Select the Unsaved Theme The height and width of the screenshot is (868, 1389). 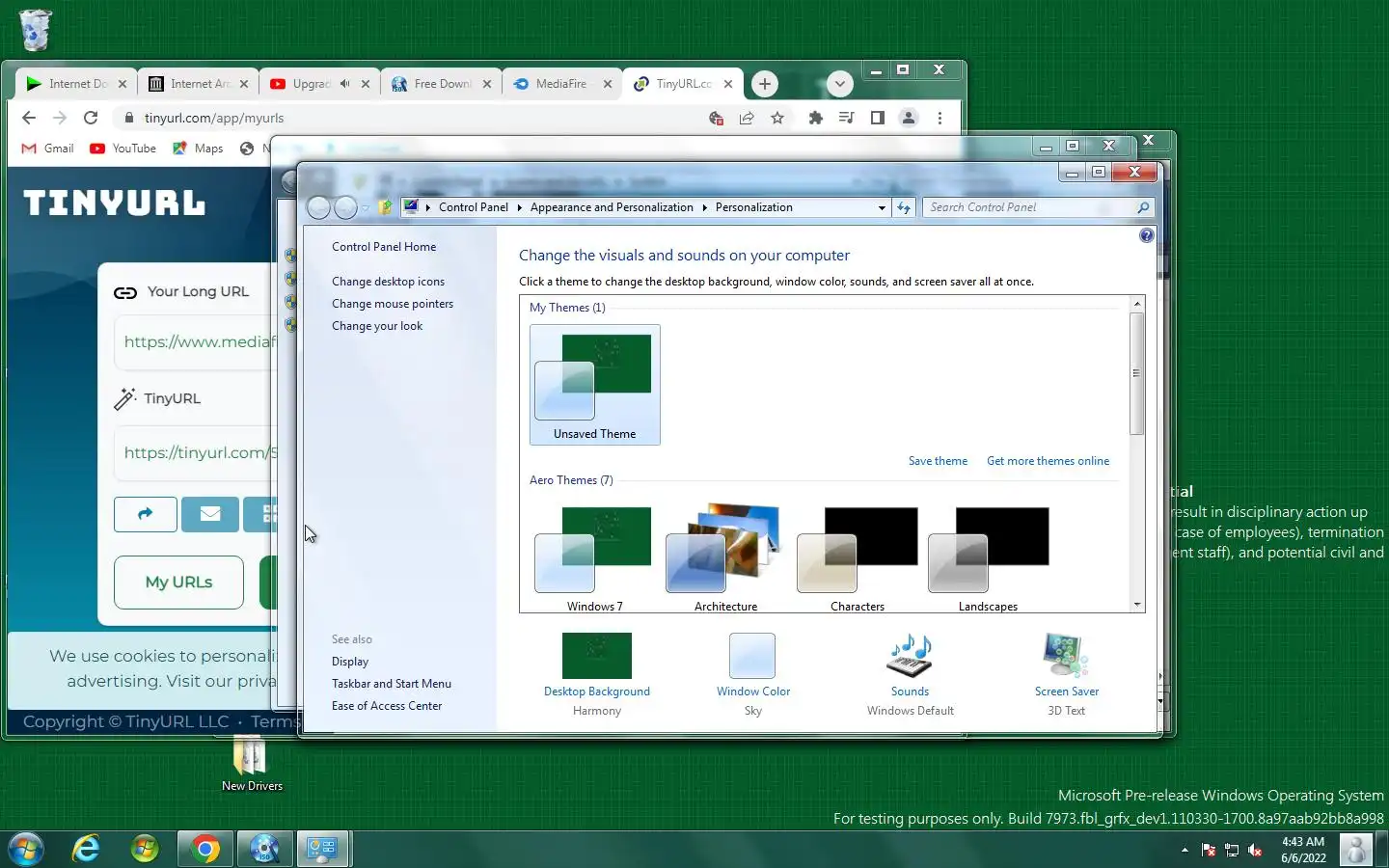(x=595, y=385)
